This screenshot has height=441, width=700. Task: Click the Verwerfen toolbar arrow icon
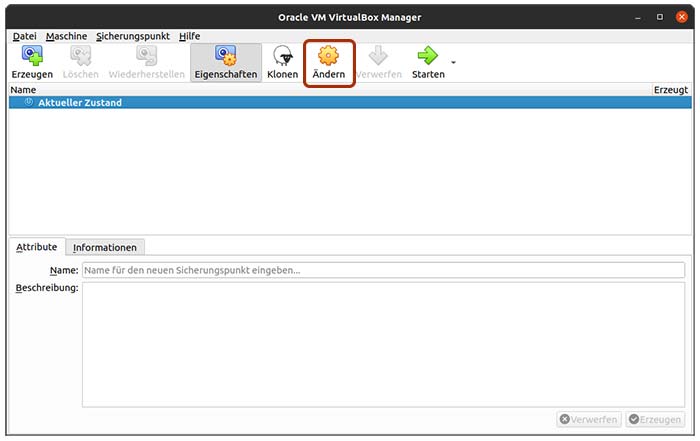(379, 55)
